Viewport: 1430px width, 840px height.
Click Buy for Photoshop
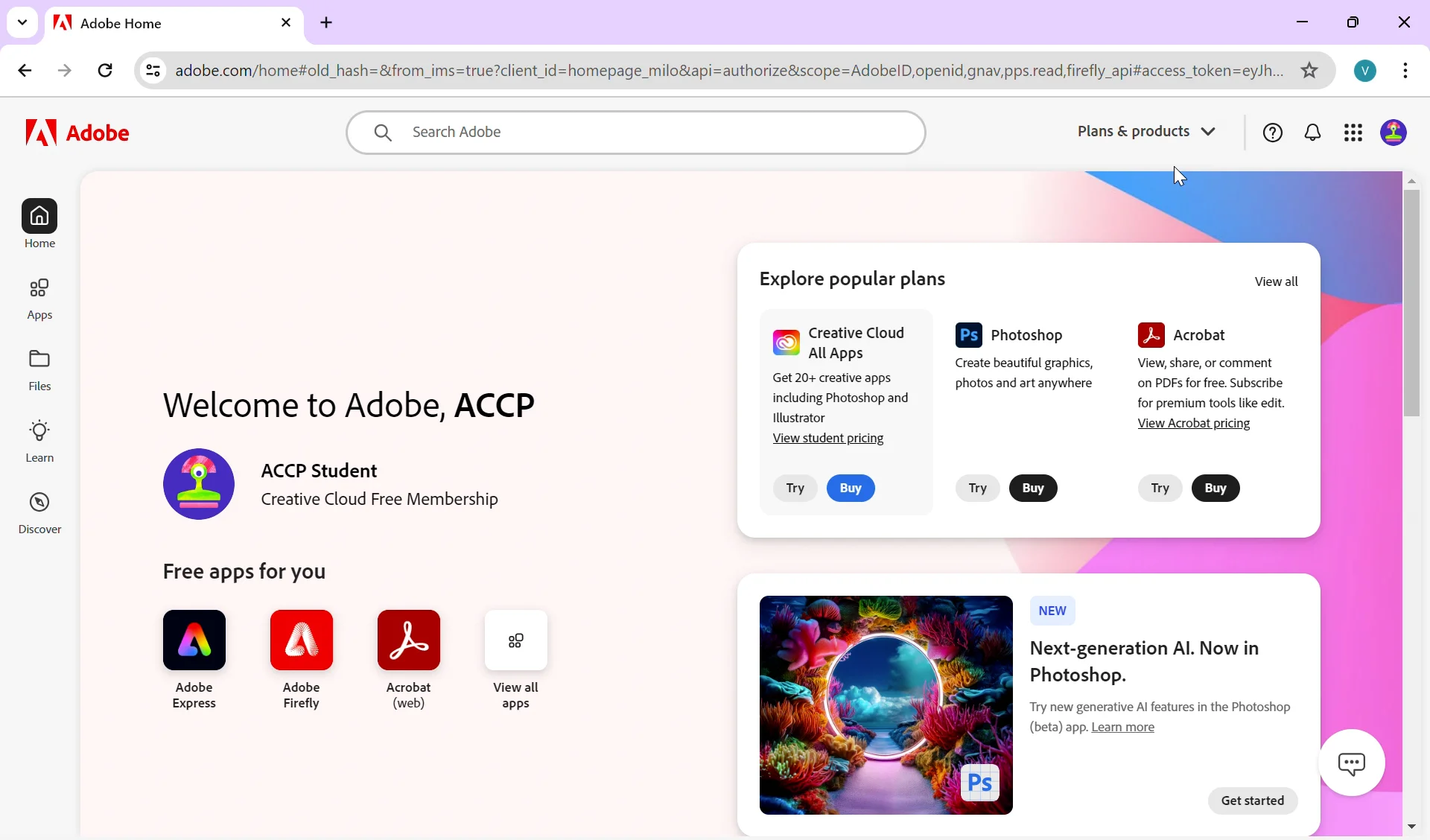click(x=1033, y=489)
